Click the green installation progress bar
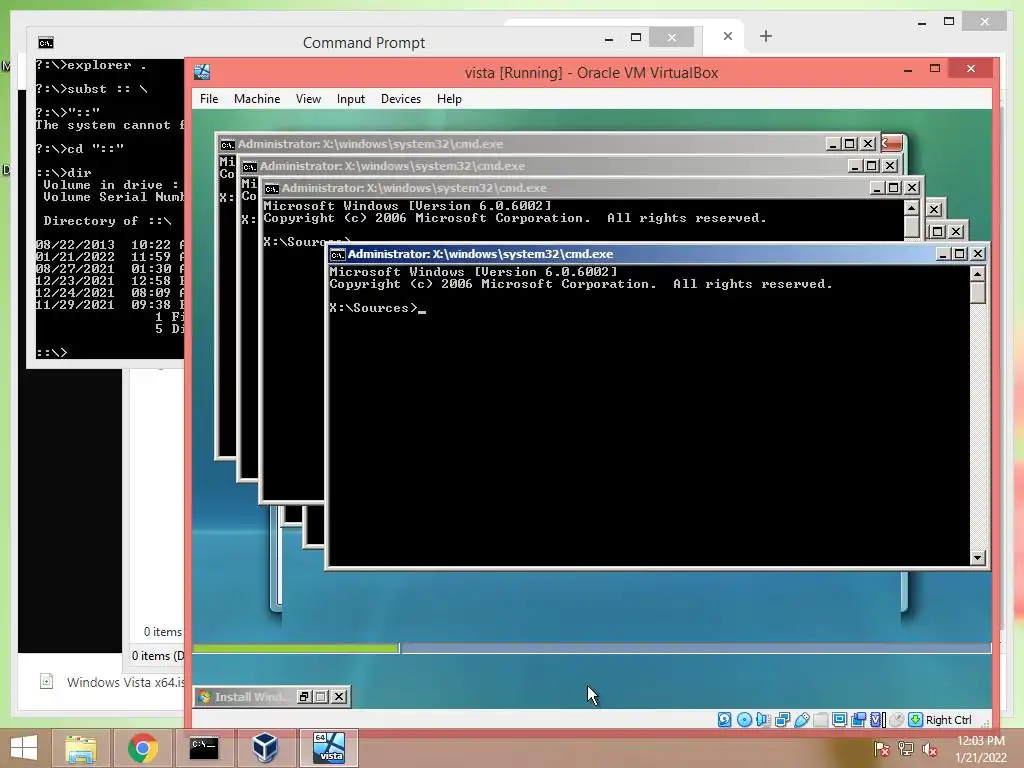Screen dimensions: 1024x768 (x=296, y=648)
